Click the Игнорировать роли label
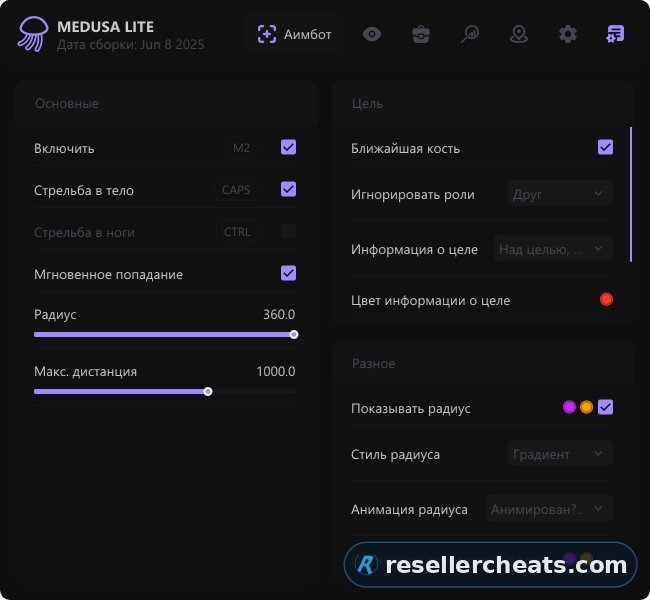The height and width of the screenshot is (600, 650). coord(412,194)
